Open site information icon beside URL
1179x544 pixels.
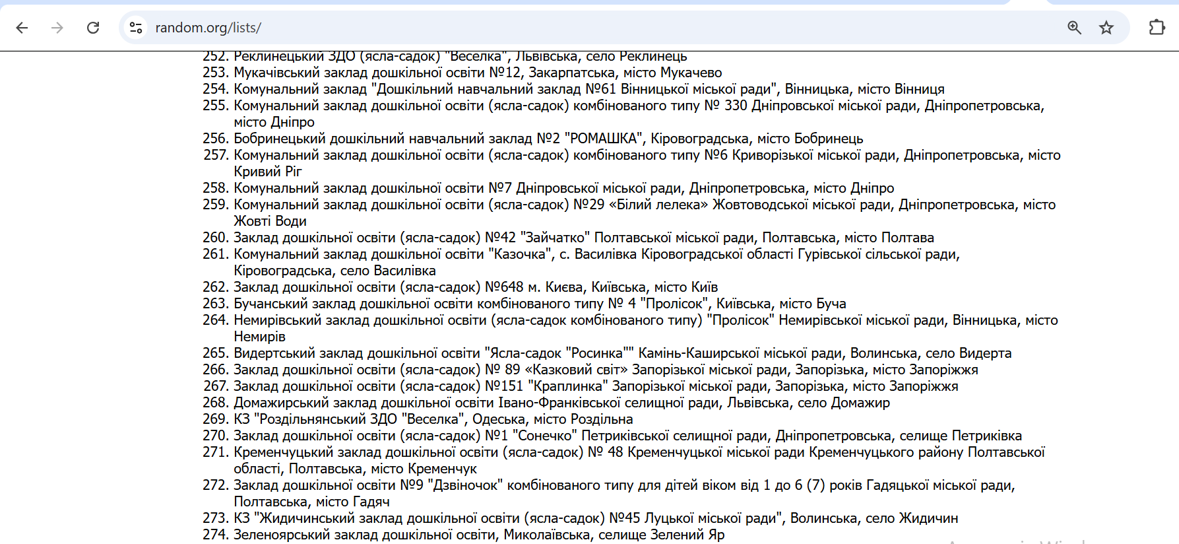pyautogui.click(x=136, y=28)
